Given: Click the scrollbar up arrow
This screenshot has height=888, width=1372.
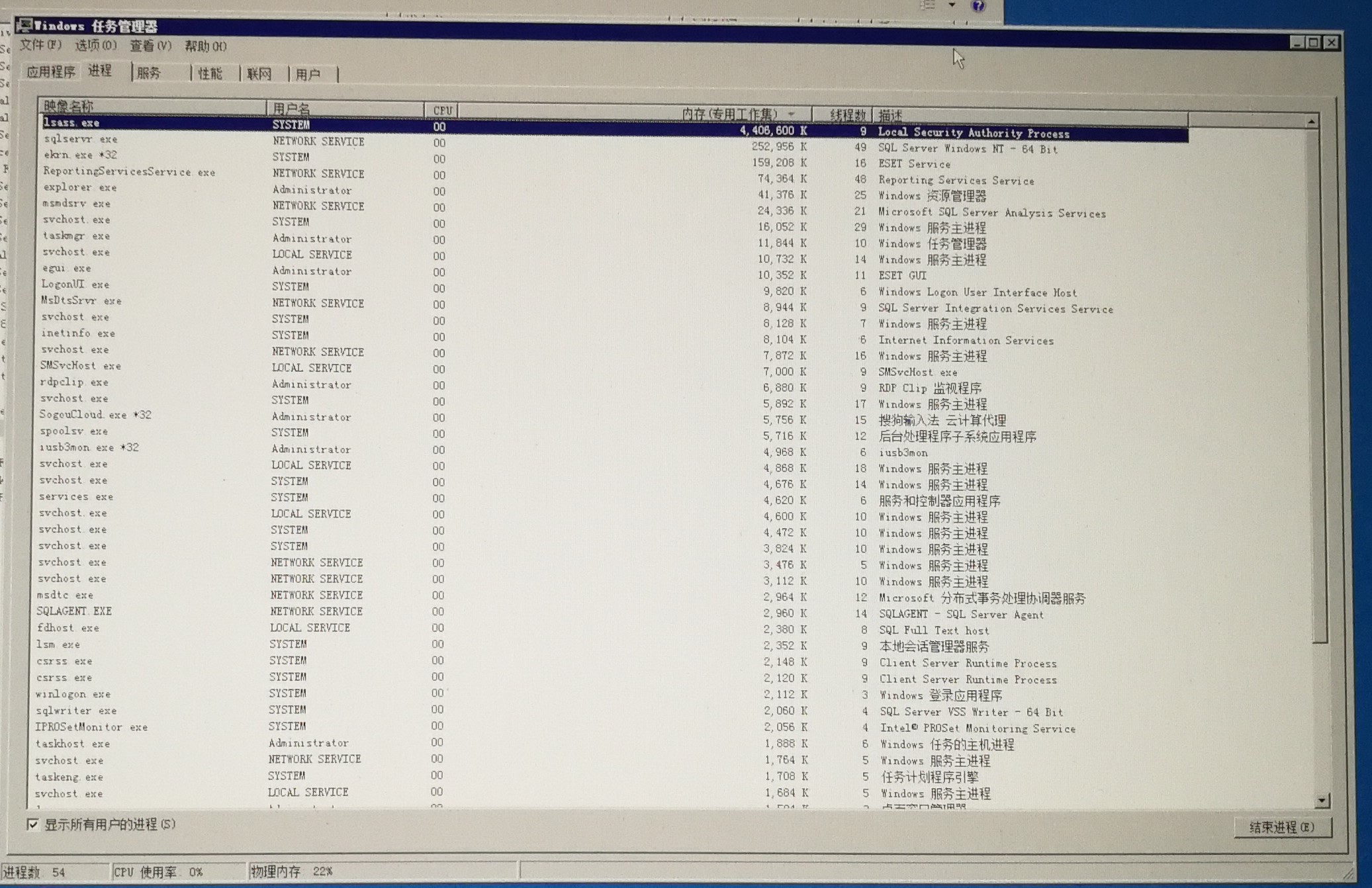Looking at the screenshot, I should click(1311, 122).
